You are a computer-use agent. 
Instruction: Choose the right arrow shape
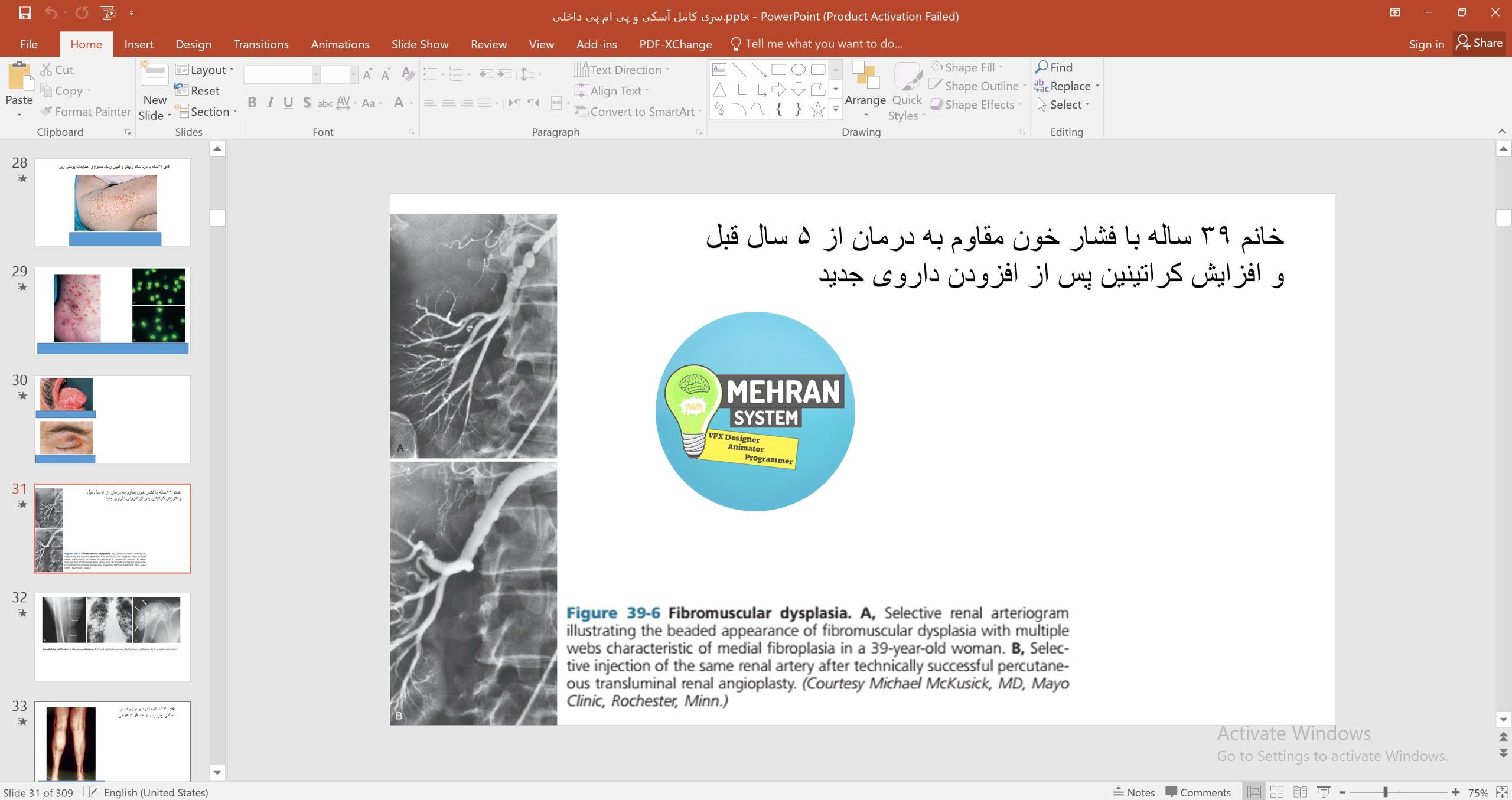778,89
